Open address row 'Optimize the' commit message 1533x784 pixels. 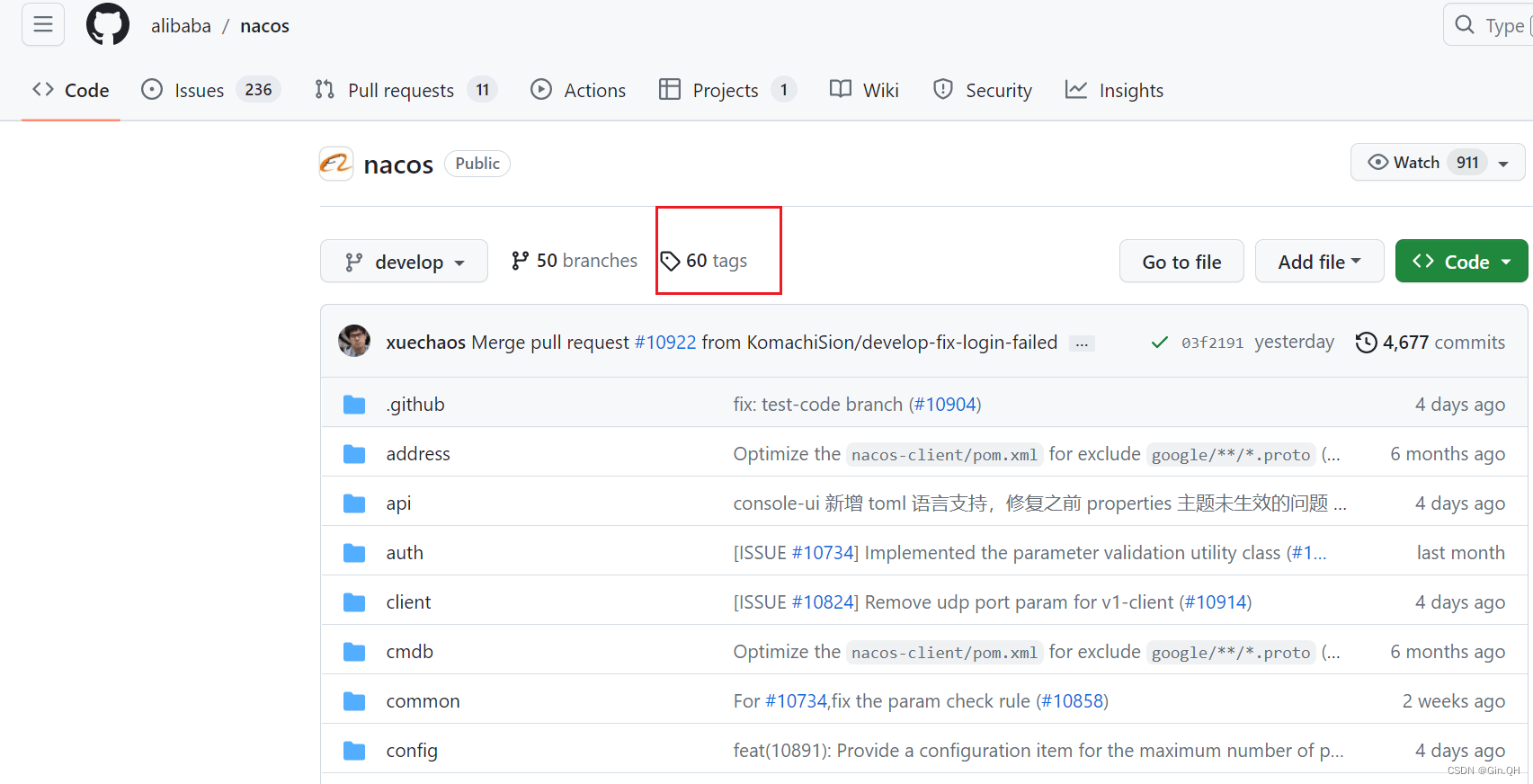point(787,454)
